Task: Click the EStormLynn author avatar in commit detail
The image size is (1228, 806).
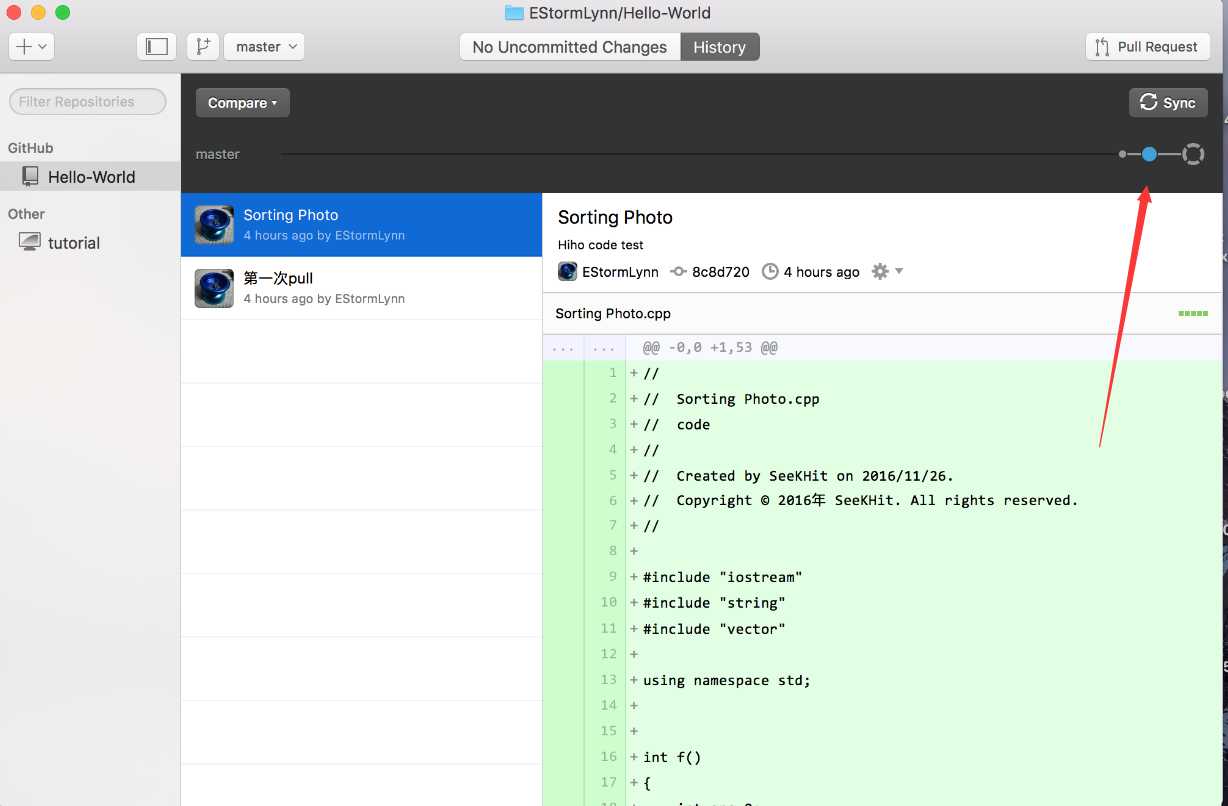Action: coord(567,272)
